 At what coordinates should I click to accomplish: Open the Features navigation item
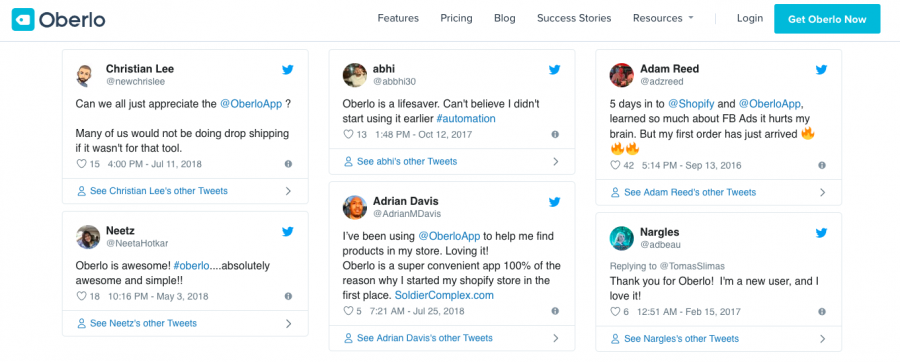click(398, 18)
